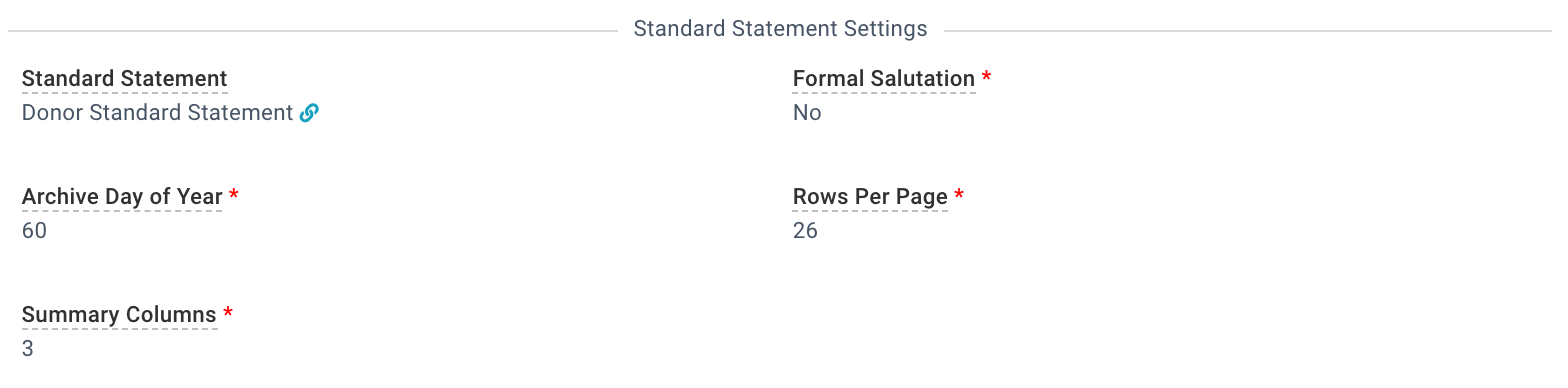The width and height of the screenshot is (1568, 388).
Task: Select the Summary Columns value 3
Action: click(x=28, y=349)
